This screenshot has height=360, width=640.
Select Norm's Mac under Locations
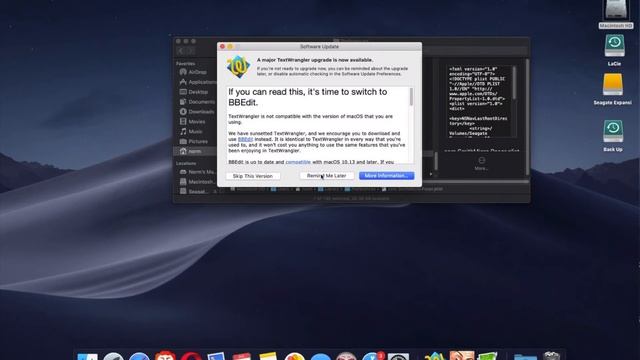[x=197, y=172]
